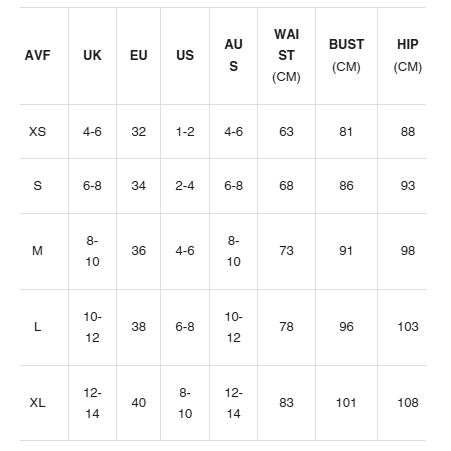This screenshot has width=451, height=451.
Task: Select the L size row label
Action: (37, 327)
